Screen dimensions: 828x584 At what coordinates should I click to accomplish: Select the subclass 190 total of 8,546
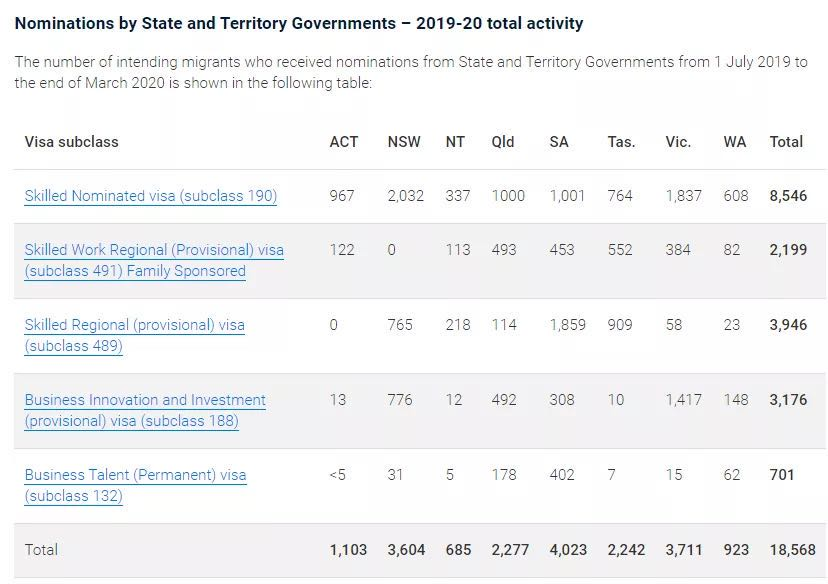(788, 196)
